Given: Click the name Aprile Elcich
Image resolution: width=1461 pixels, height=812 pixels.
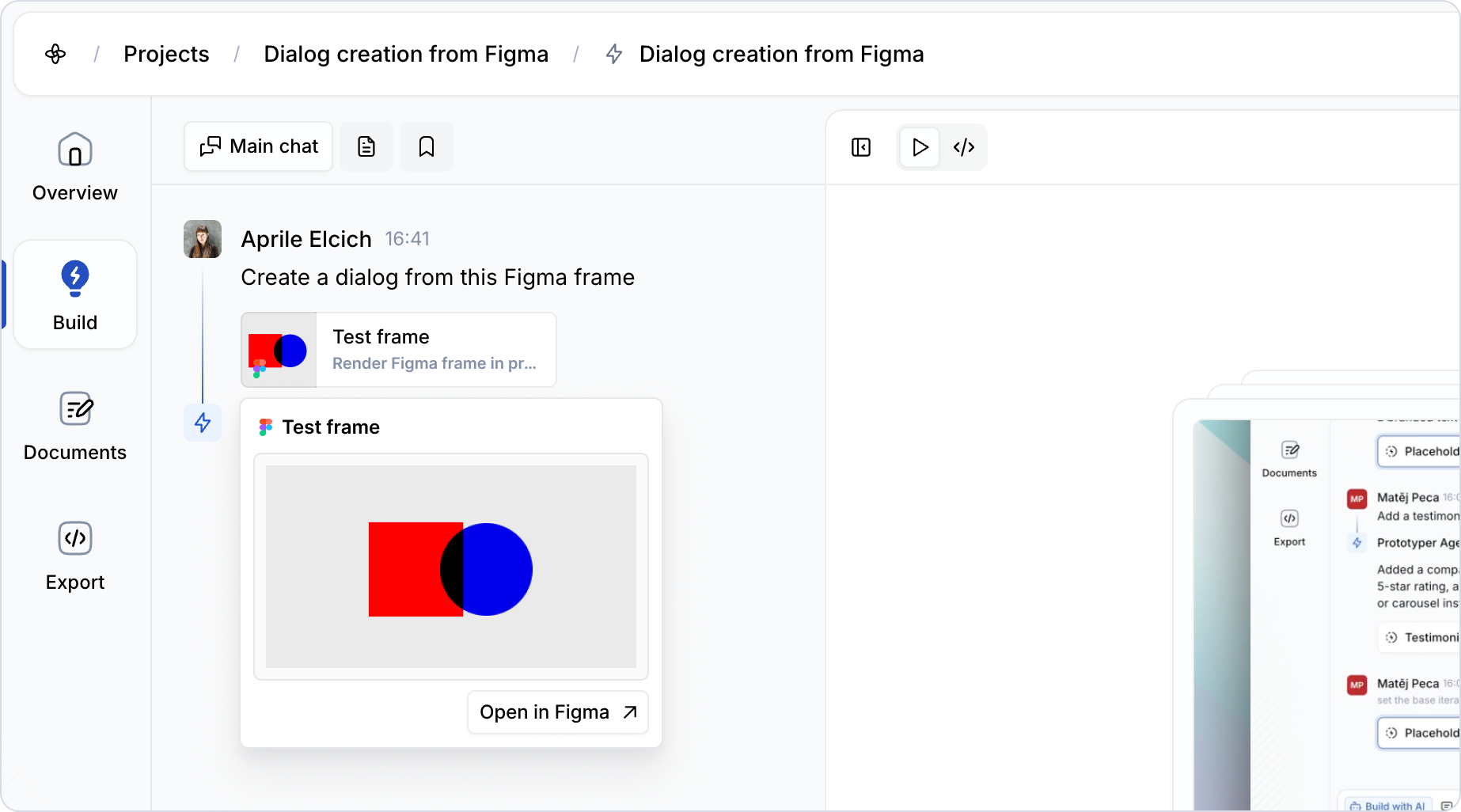Looking at the screenshot, I should click(x=306, y=239).
